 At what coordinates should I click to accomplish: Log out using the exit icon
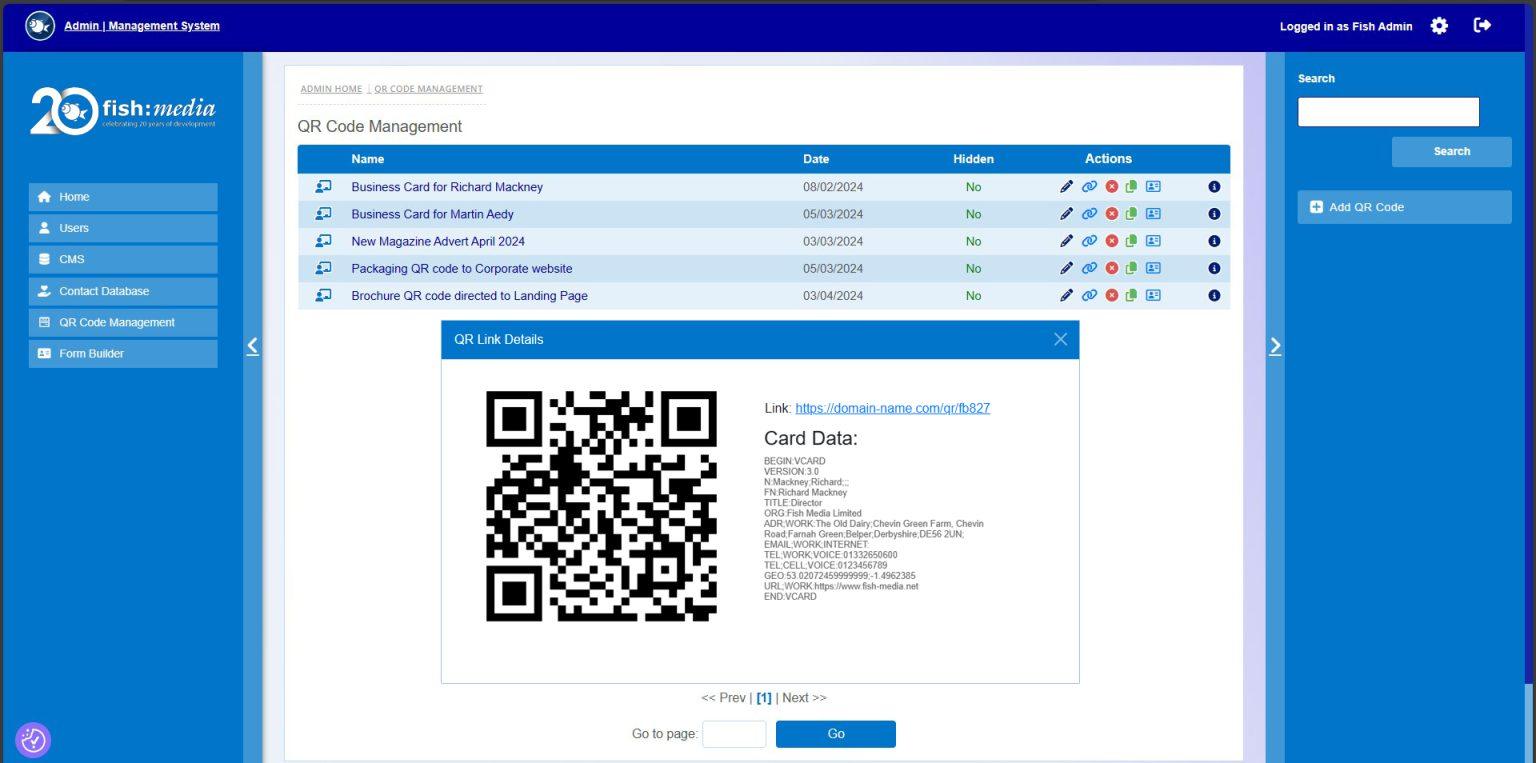point(1483,25)
